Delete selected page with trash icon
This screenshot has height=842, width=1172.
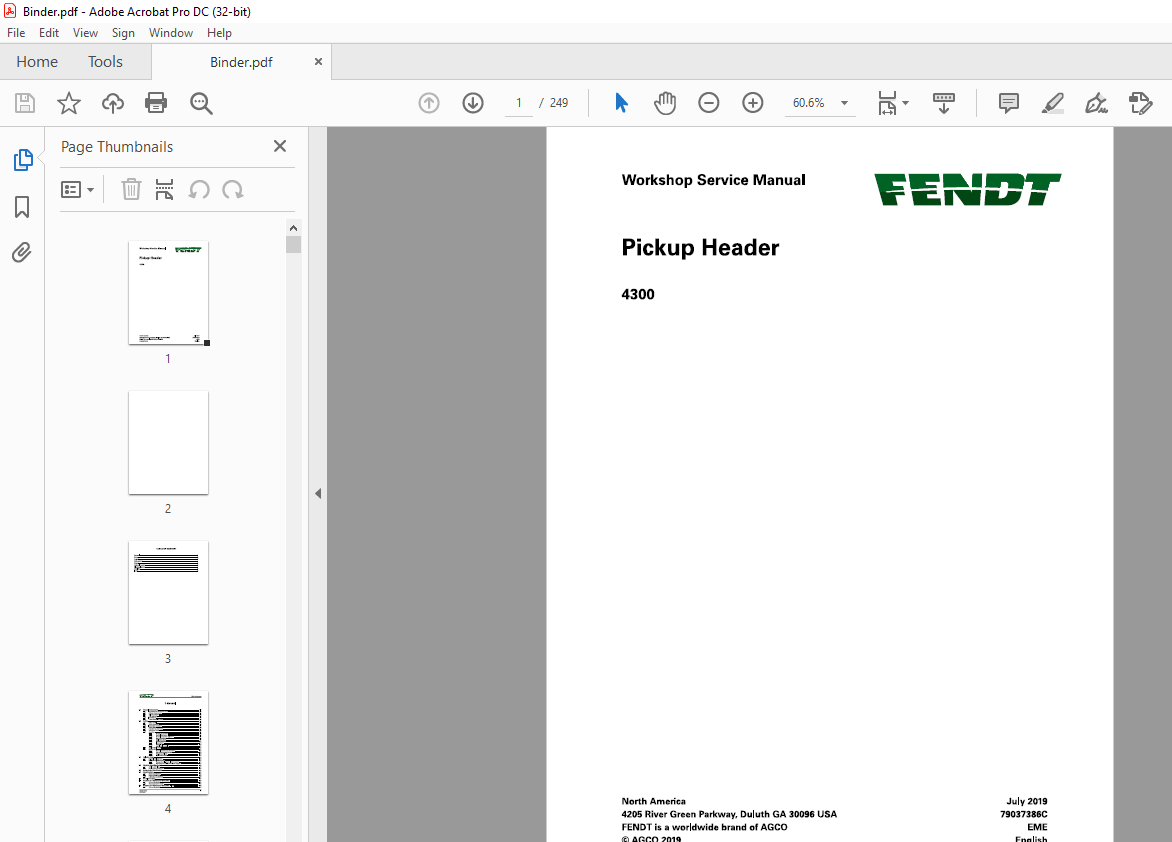click(x=132, y=190)
